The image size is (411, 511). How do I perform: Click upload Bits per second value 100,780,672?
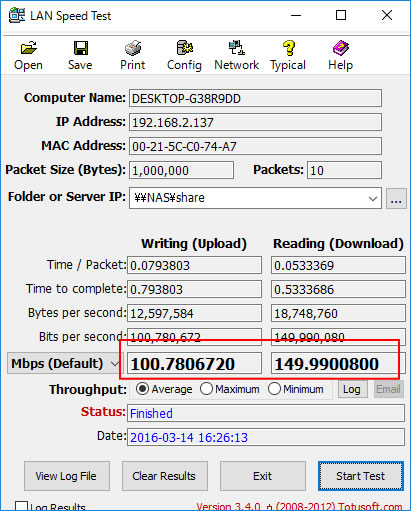194,337
